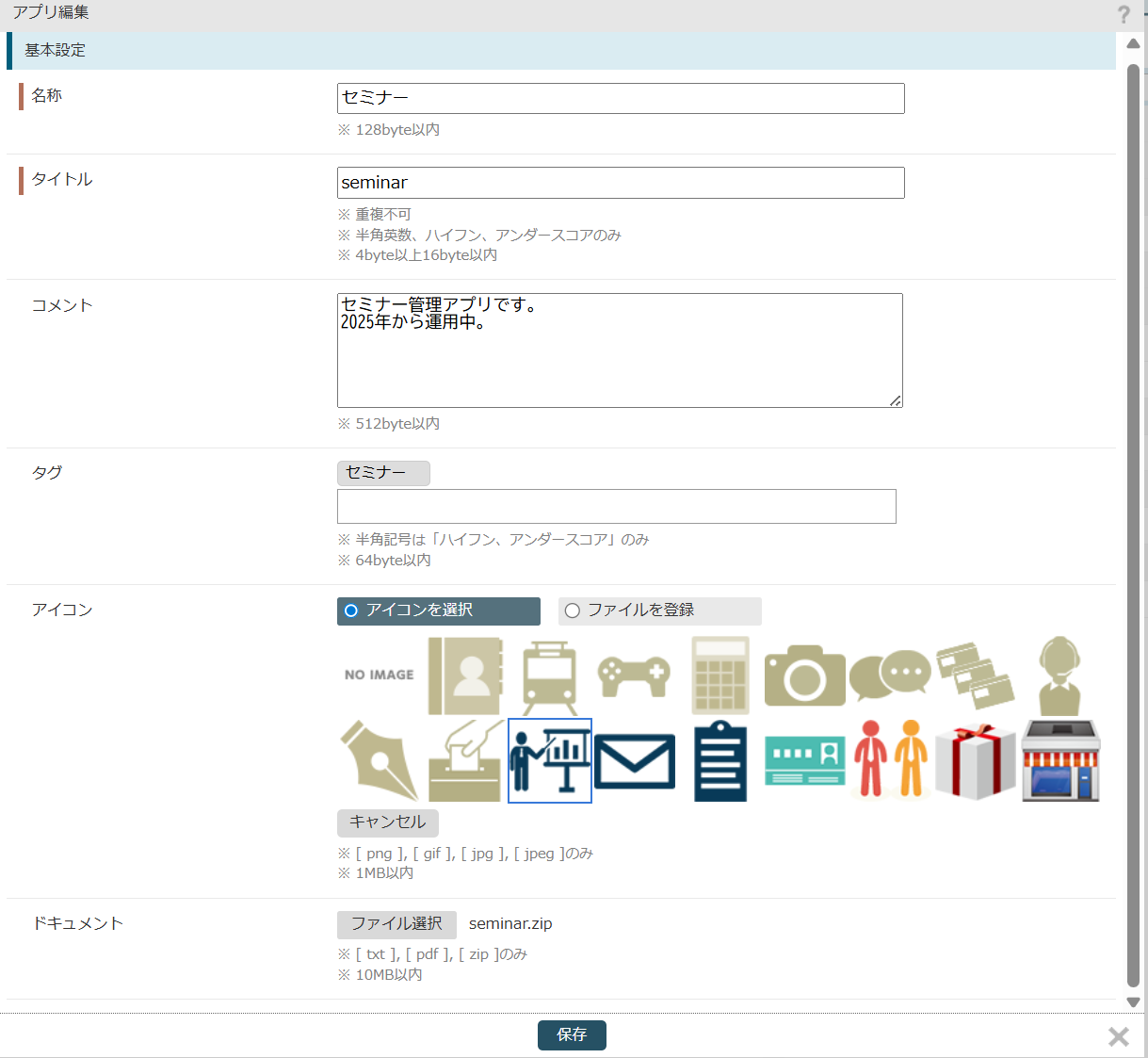The height and width of the screenshot is (1058, 1148).
Task: Click the キャンセル button
Action: [388, 822]
